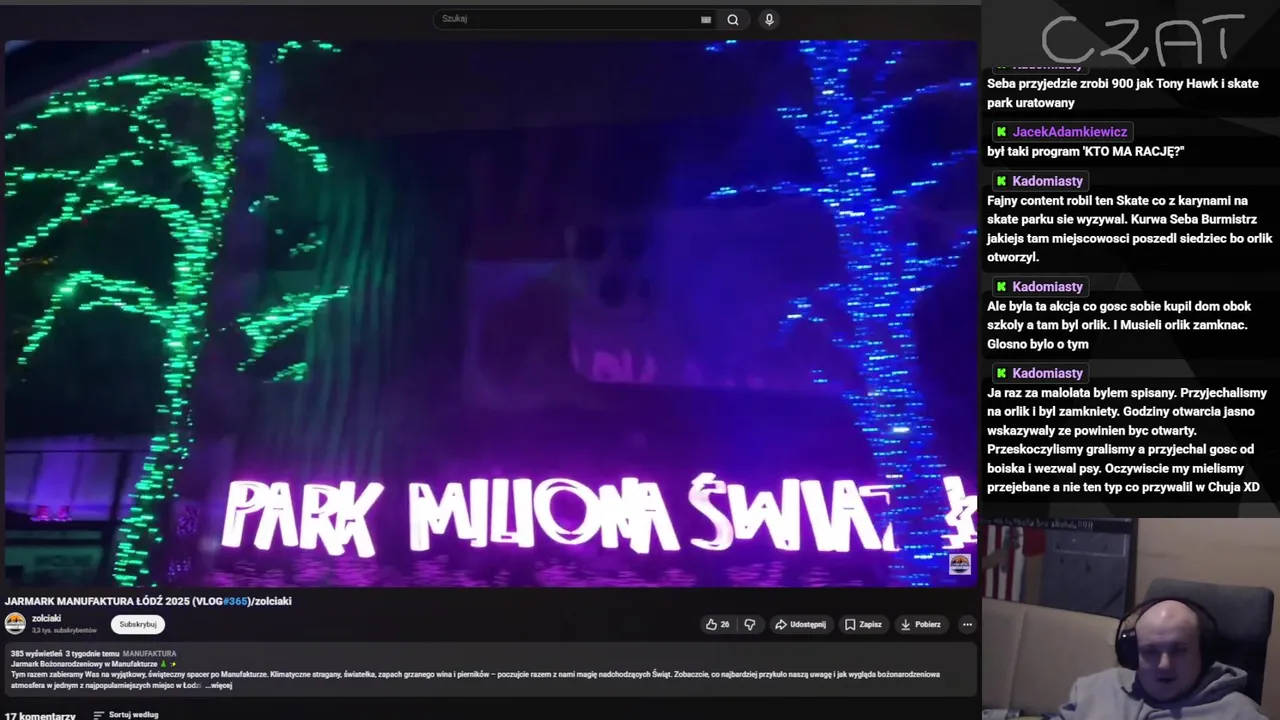This screenshot has width=1280, height=720.
Task: Click Kick badge above 'Ale byla ta akcja'
Action: (1001, 287)
